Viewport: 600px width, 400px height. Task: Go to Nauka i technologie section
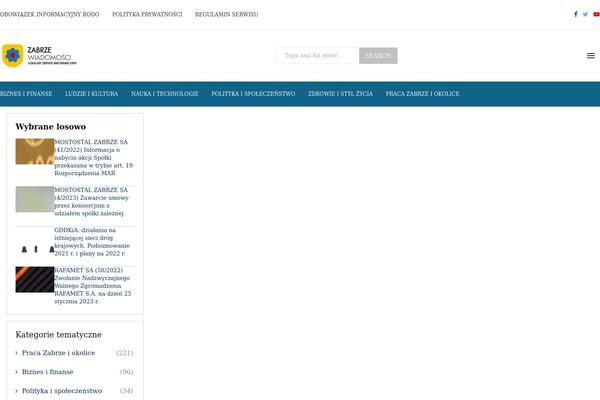point(165,94)
